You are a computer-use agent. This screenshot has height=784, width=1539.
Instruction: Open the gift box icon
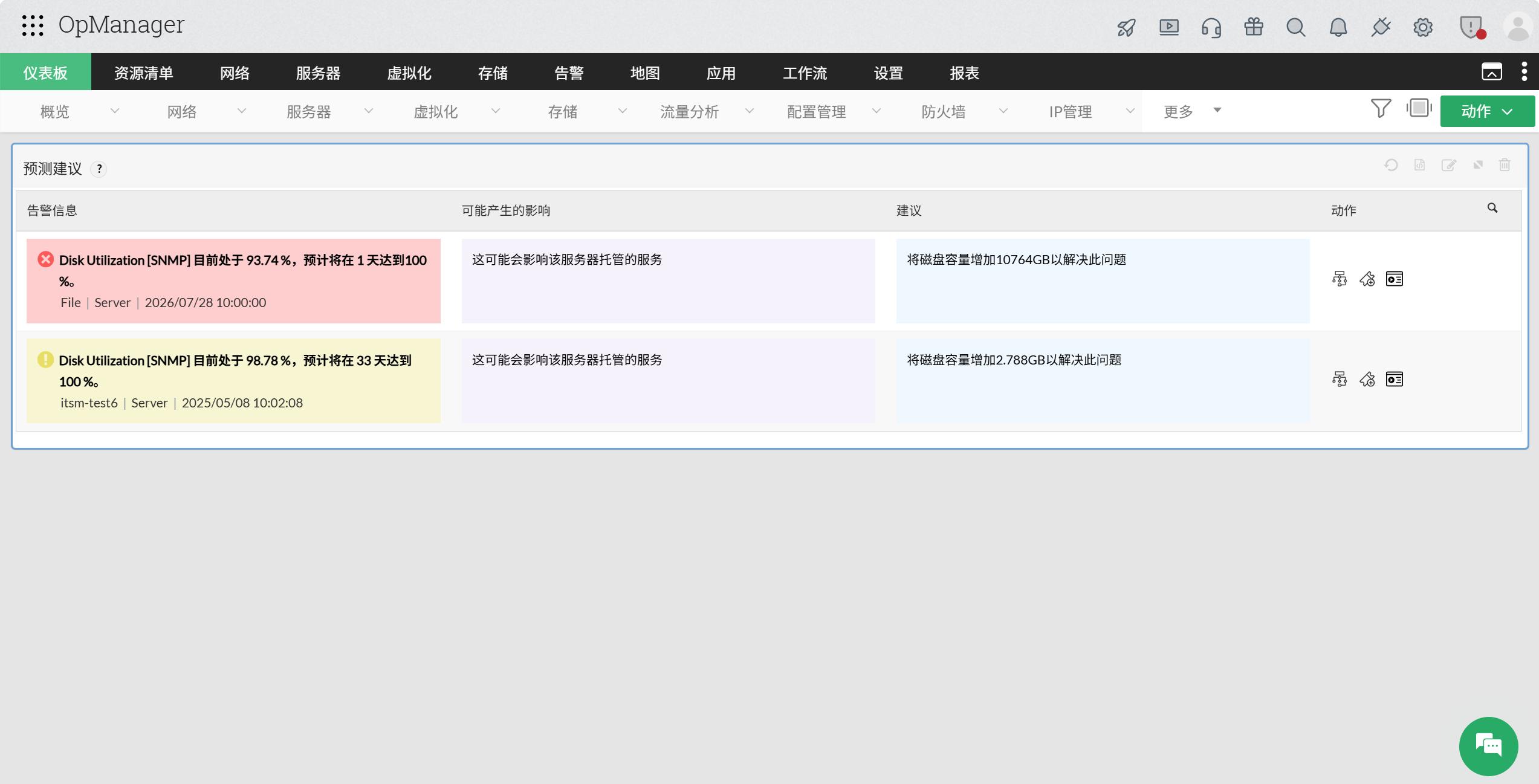click(1254, 27)
